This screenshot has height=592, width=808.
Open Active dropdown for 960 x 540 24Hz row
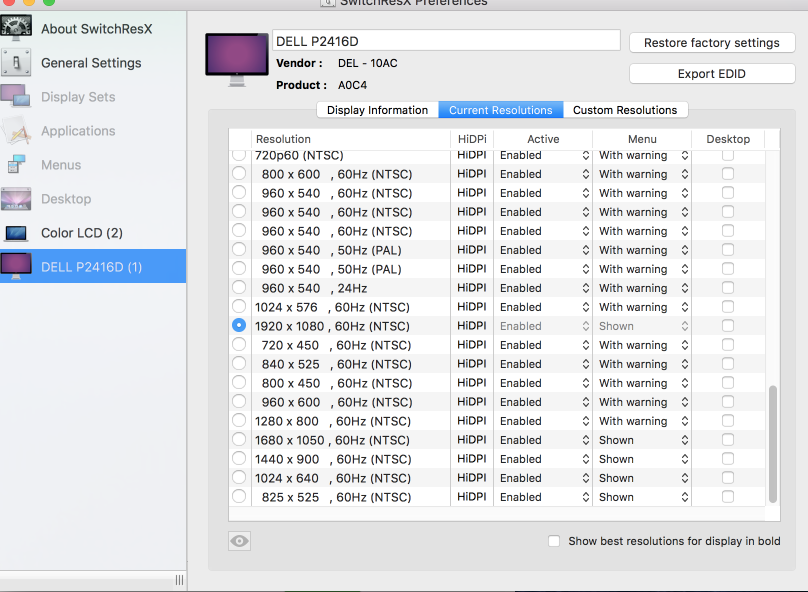[544, 288]
